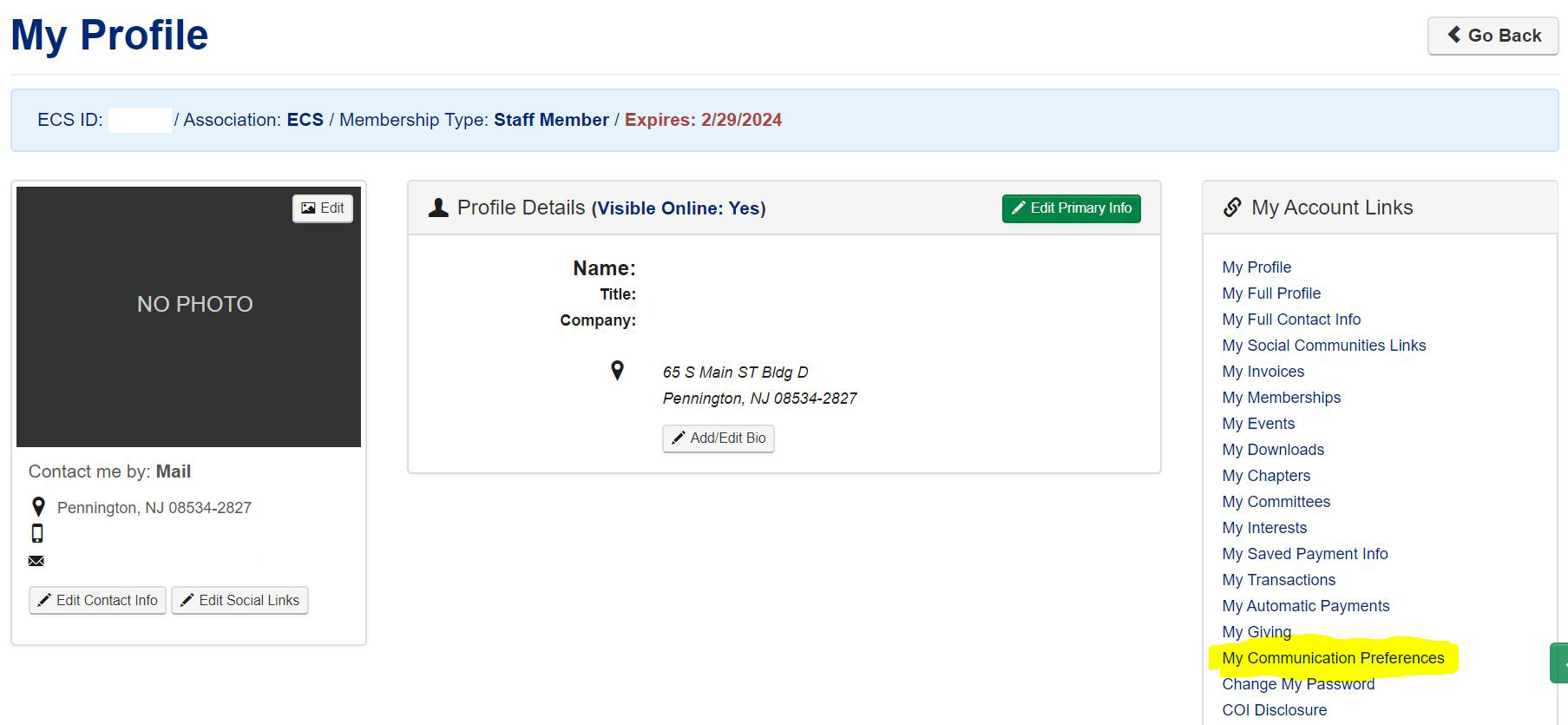Click the 'My Profile' page heading
This screenshot has width=1568, height=725.
click(109, 36)
